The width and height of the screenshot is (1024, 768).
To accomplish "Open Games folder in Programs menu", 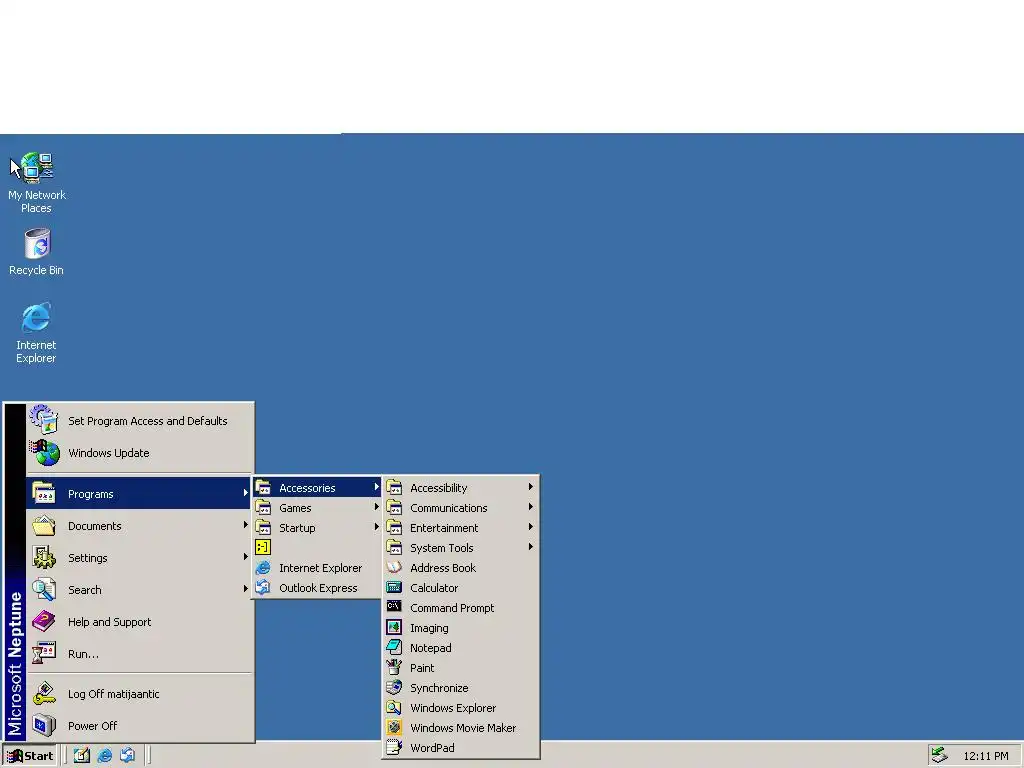I will [317, 507].
